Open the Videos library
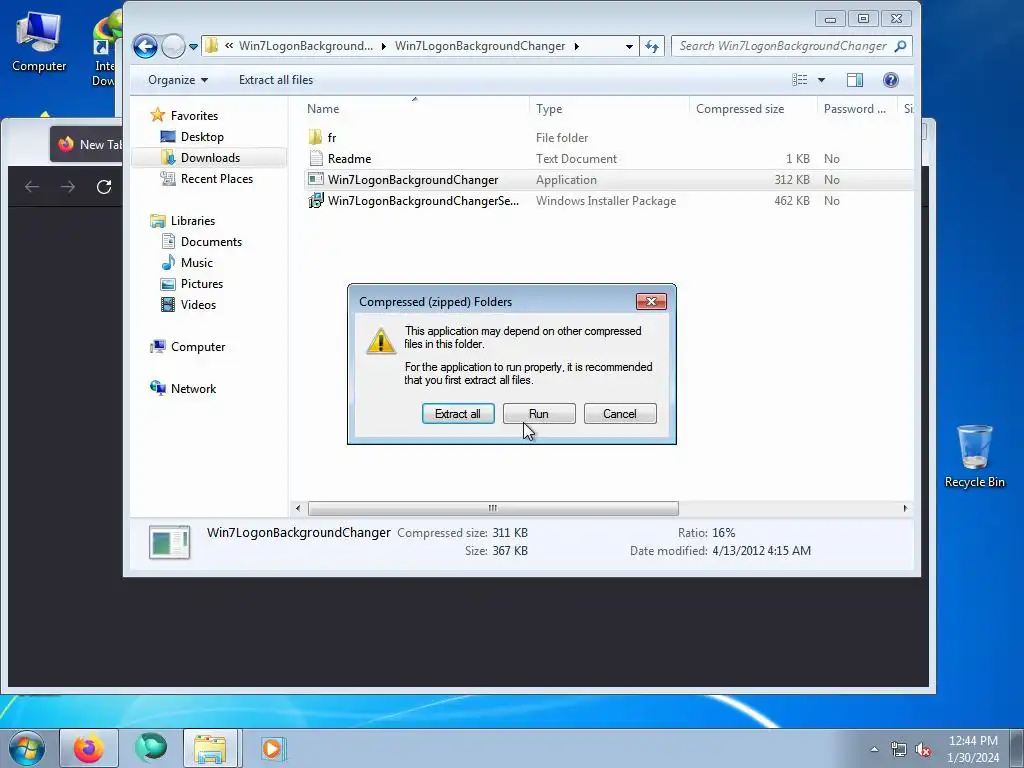 pyautogui.click(x=198, y=304)
